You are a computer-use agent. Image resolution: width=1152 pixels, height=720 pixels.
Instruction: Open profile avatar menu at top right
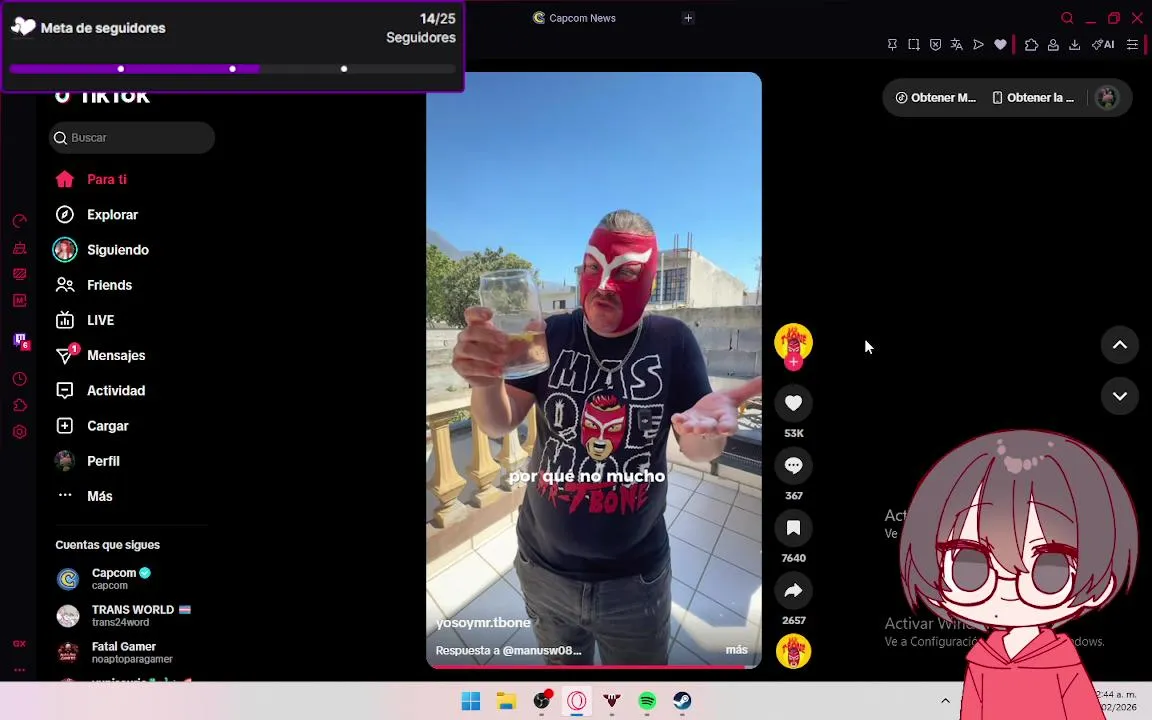pos(1107,97)
